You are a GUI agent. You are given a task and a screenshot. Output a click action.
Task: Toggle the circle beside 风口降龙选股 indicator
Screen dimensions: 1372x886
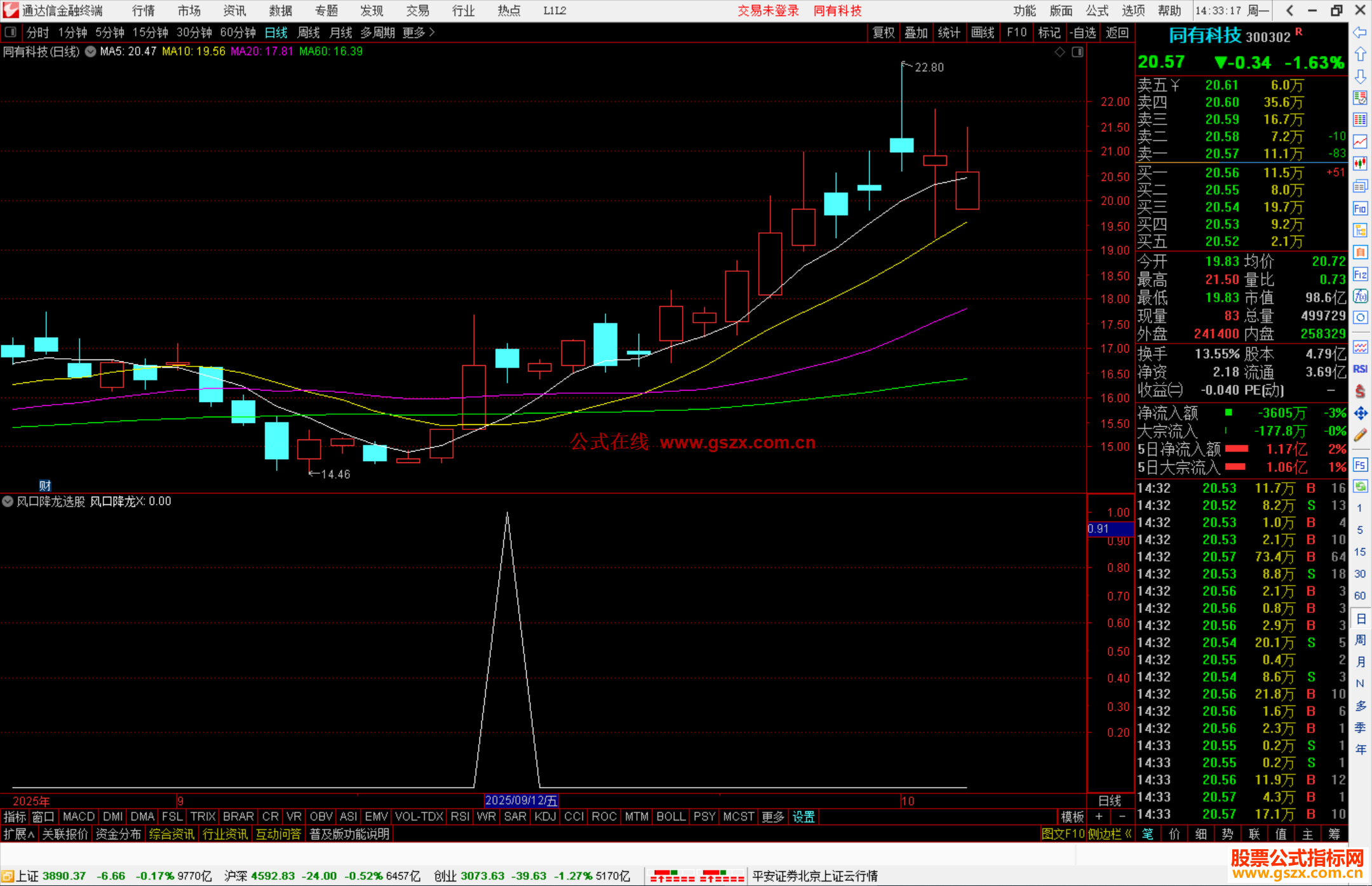(8, 501)
